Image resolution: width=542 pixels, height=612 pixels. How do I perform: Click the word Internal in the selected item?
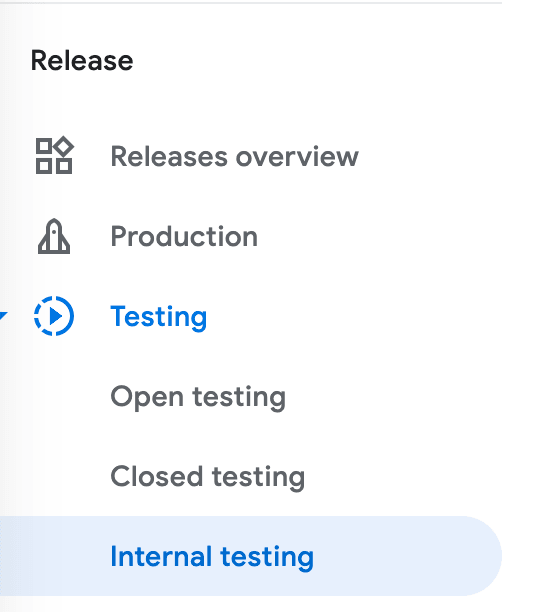[161, 556]
